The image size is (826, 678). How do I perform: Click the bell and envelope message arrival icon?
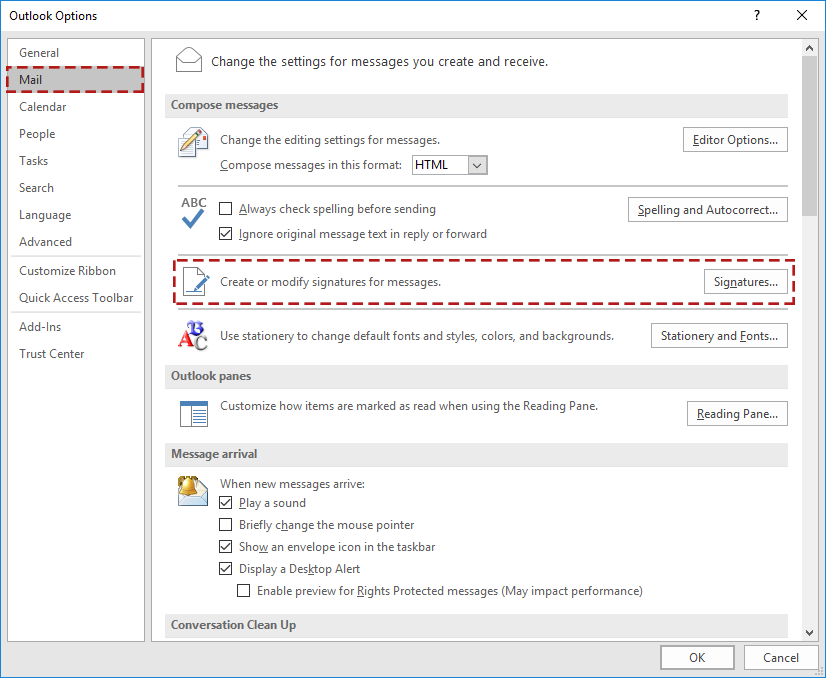tap(192, 491)
